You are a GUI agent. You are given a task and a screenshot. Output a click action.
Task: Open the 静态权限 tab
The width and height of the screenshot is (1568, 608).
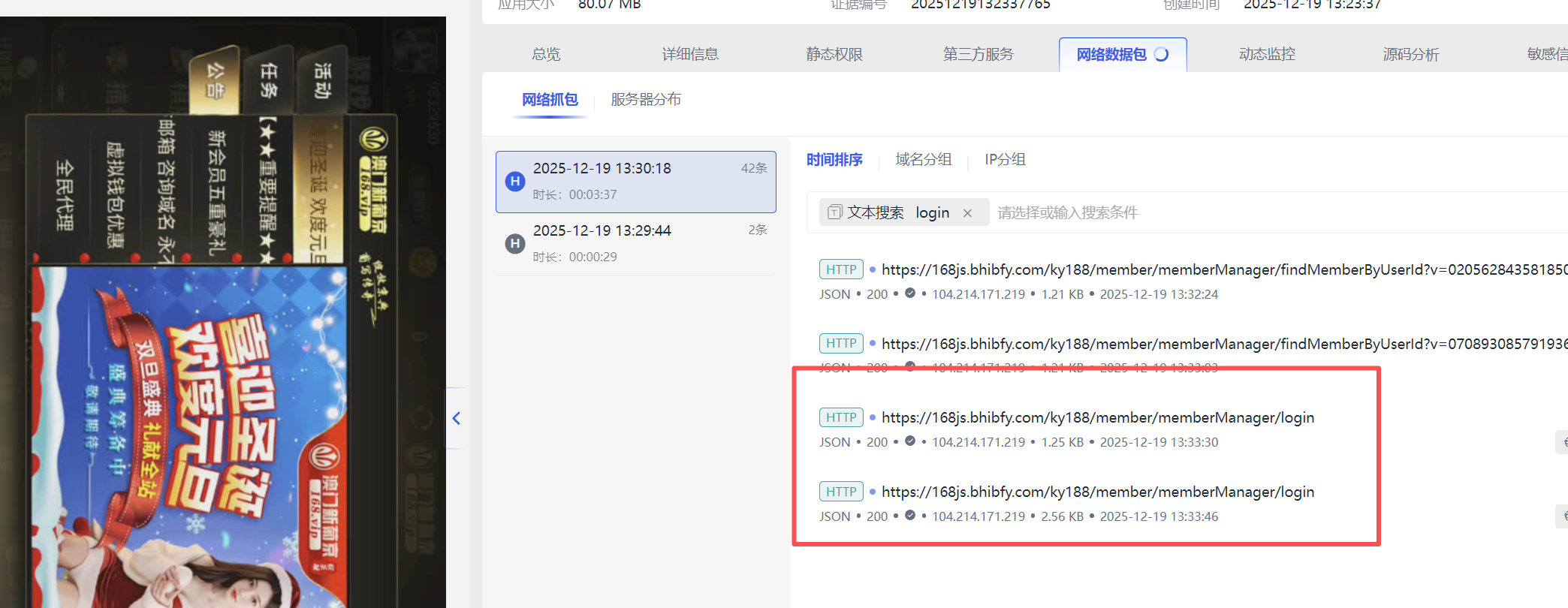pos(834,54)
